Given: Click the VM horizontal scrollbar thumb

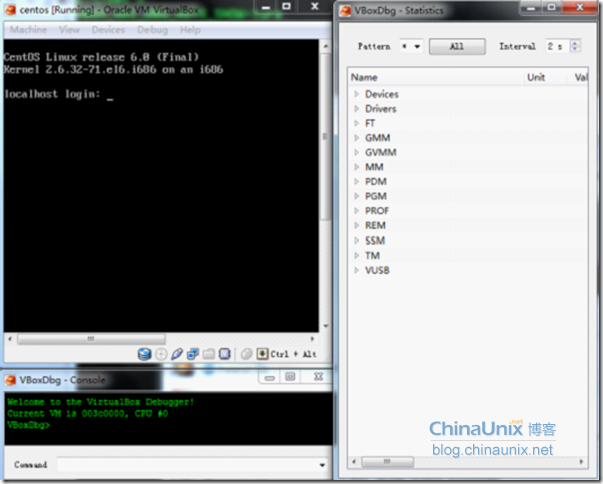Looking at the screenshot, I should click(92, 339).
